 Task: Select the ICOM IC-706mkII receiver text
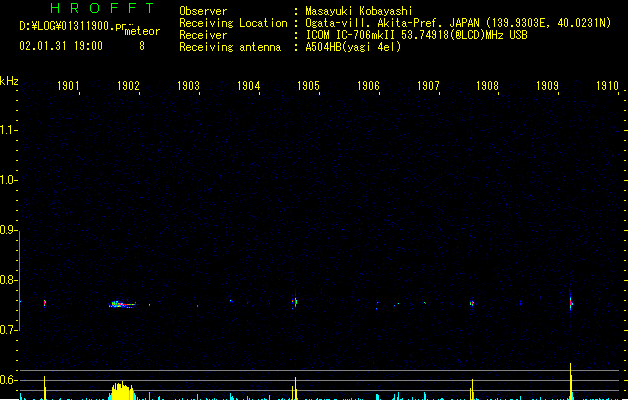pyautogui.click(x=416, y=35)
